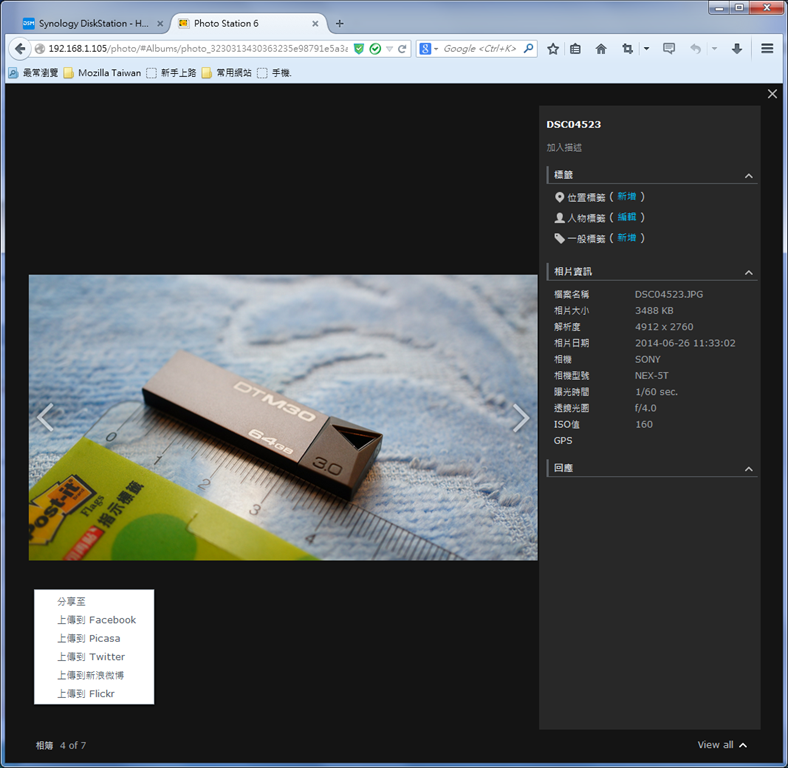Click the GPS info label

(563, 441)
